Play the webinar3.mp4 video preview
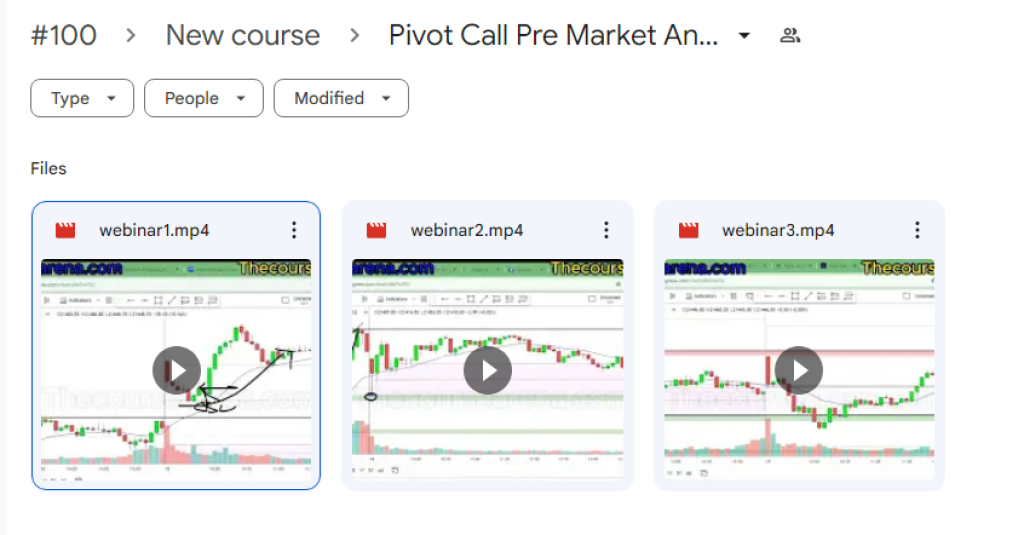The width and height of the screenshot is (1024, 535). click(x=799, y=371)
